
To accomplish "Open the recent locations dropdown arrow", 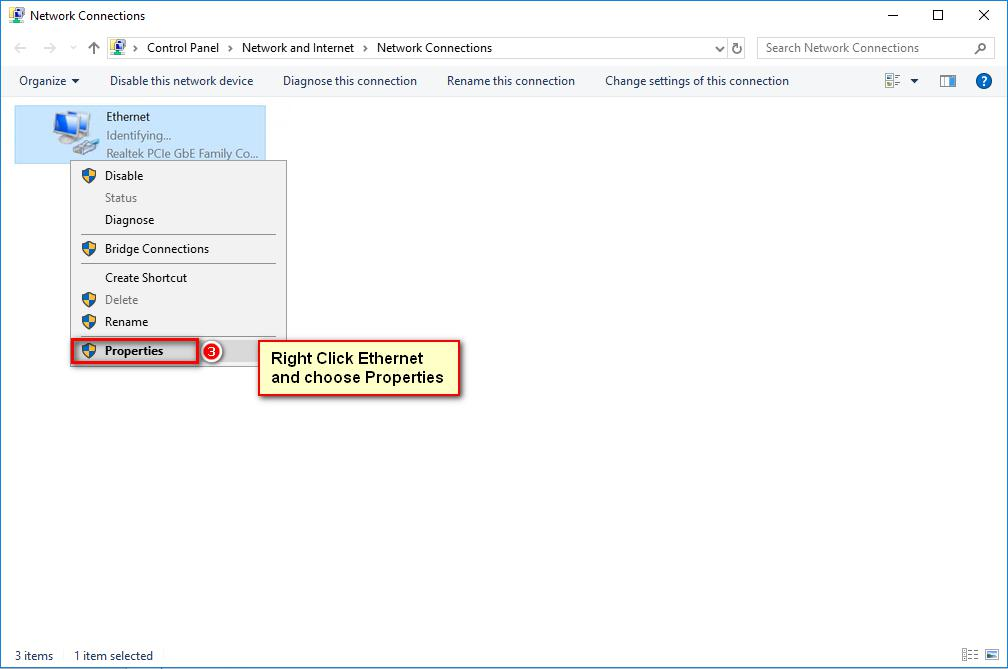I will (x=73, y=48).
